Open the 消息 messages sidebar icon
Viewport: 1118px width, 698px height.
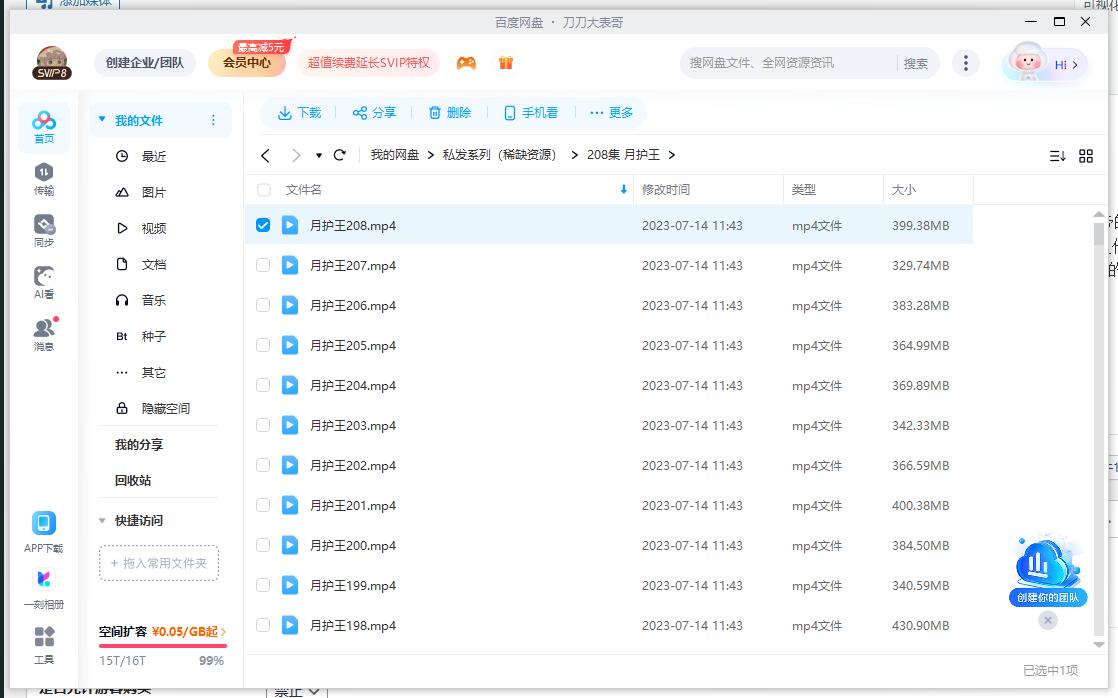tap(44, 334)
